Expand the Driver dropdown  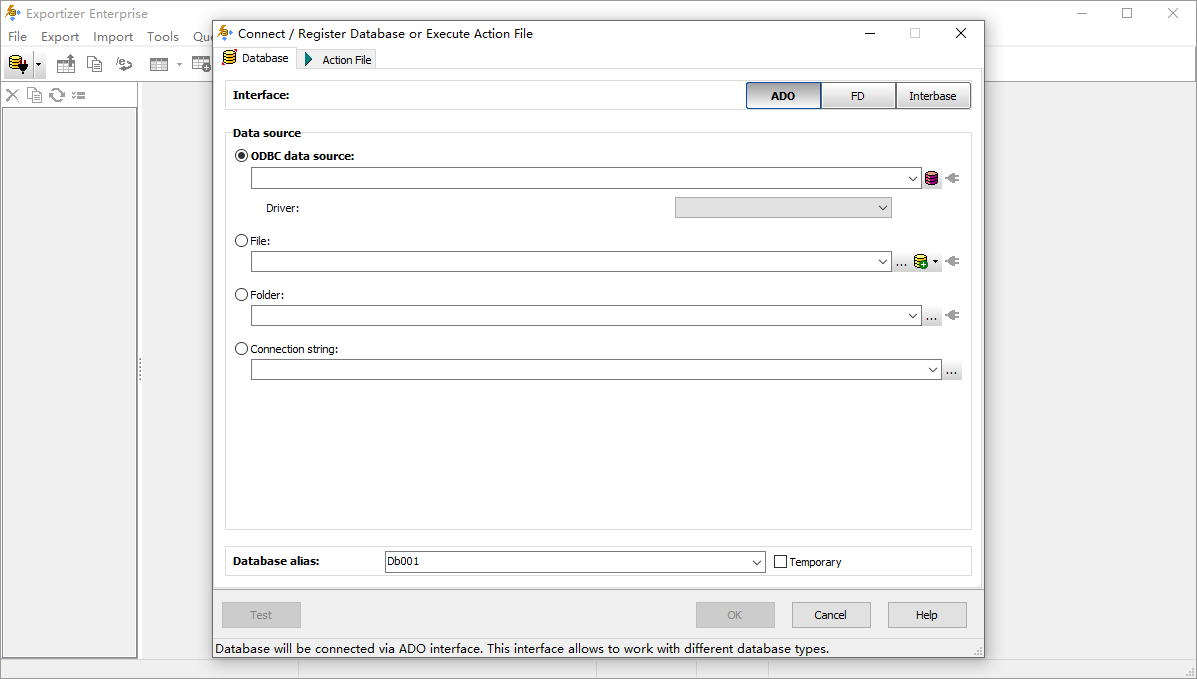(x=882, y=208)
